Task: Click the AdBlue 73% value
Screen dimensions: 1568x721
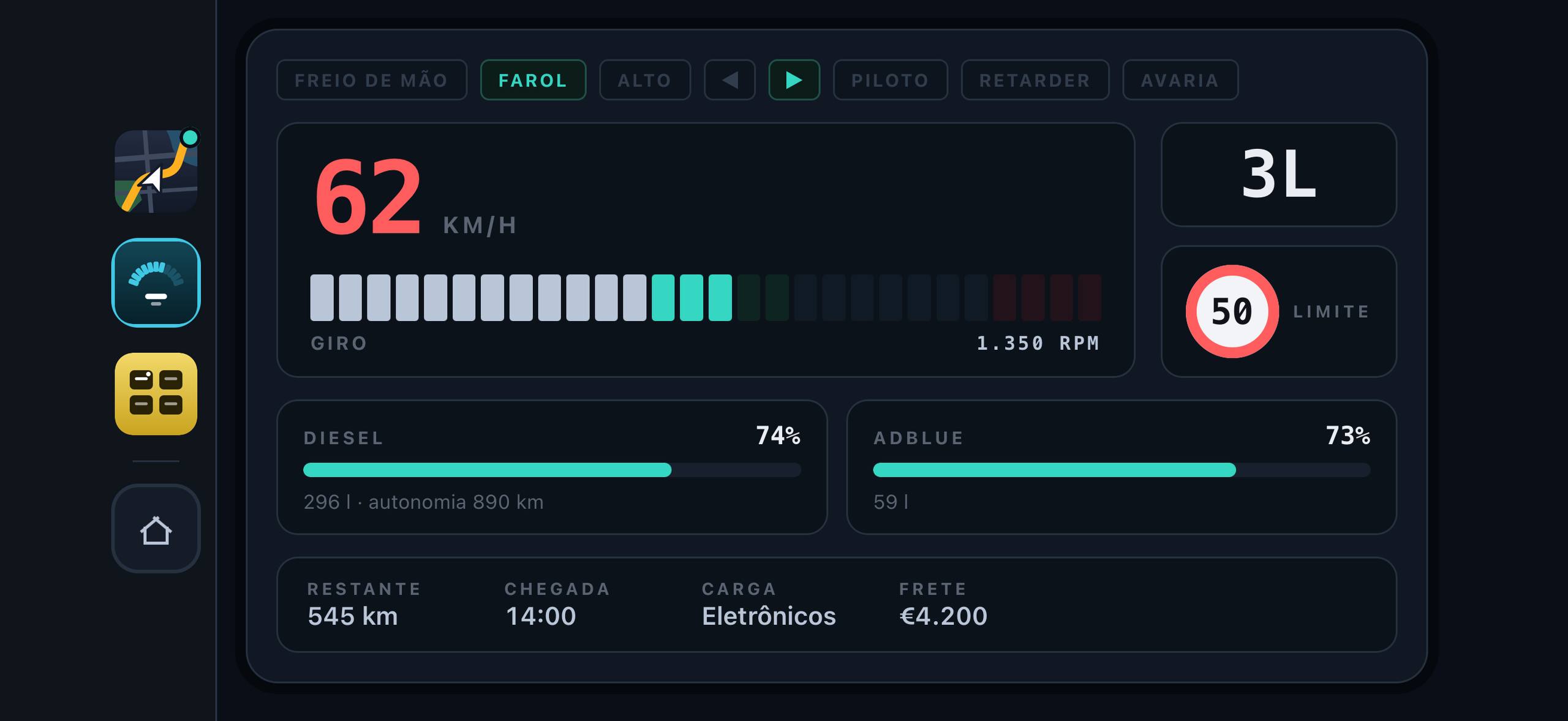Action: tap(1347, 436)
